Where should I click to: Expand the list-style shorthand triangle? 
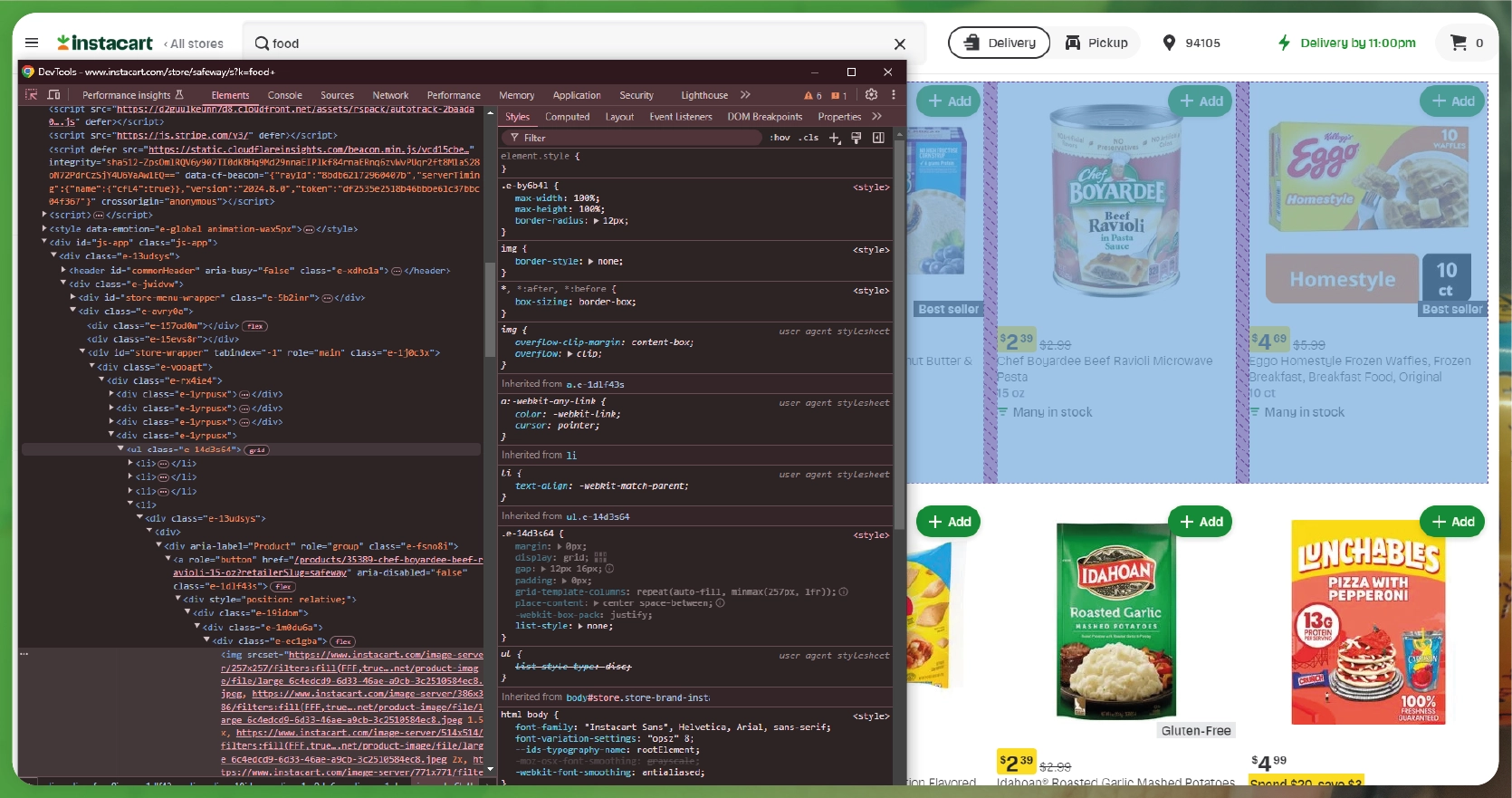pyautogui.click(x=580, y=626)
